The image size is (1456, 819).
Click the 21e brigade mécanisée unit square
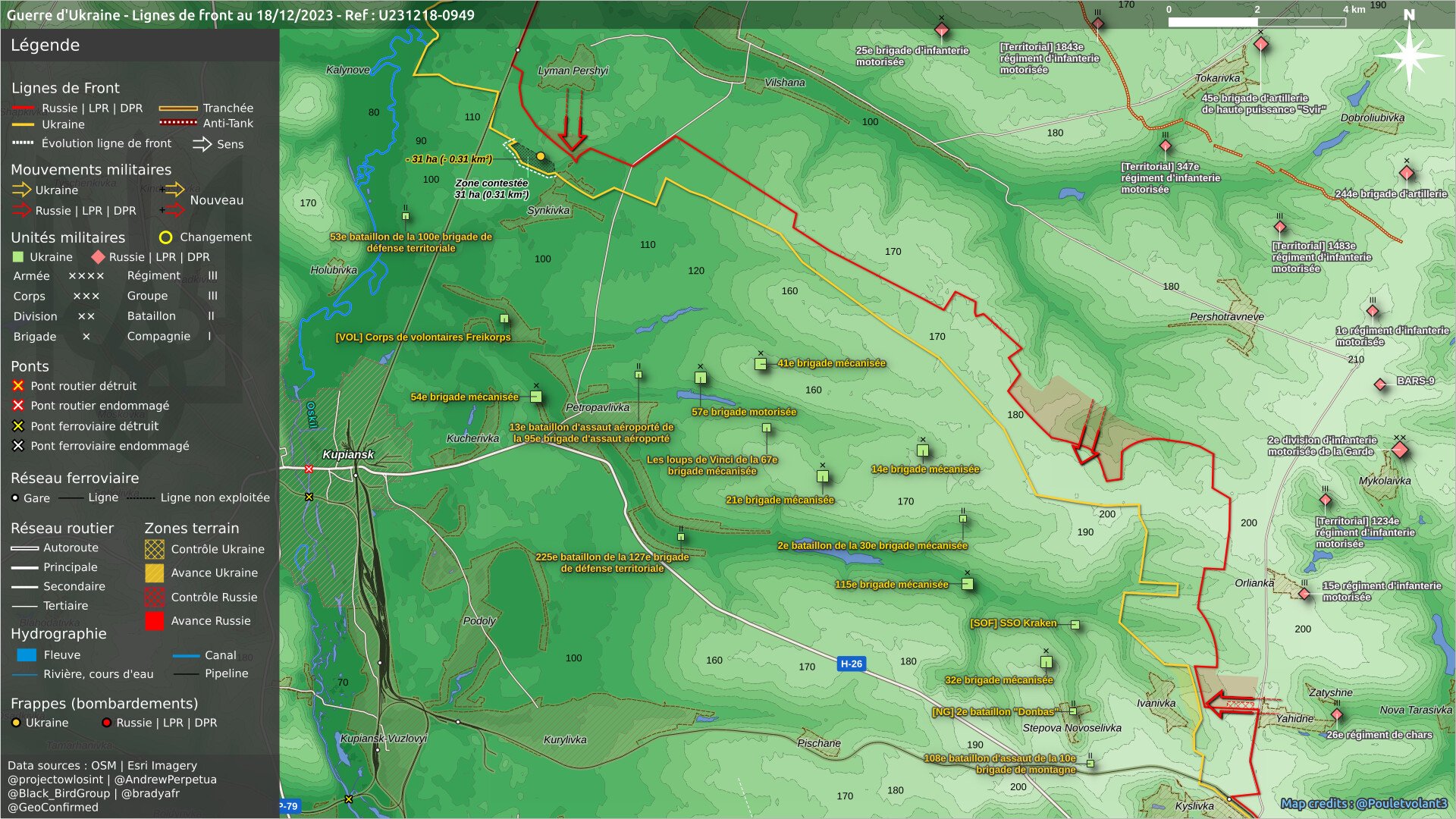click(823, 477)
